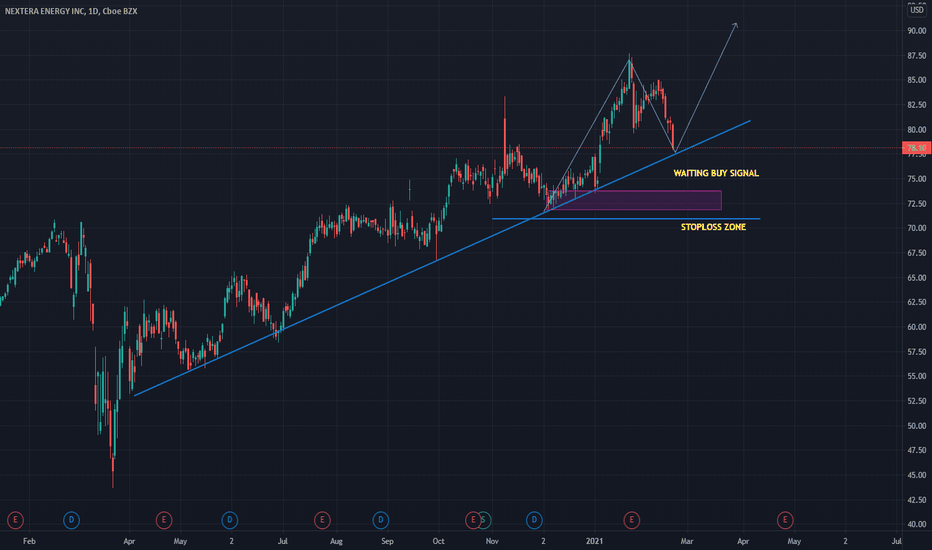The height and width of the screenshot is (550, 932).
Task: Click the Feb label on time axis
Action: (x=29, y=541)
